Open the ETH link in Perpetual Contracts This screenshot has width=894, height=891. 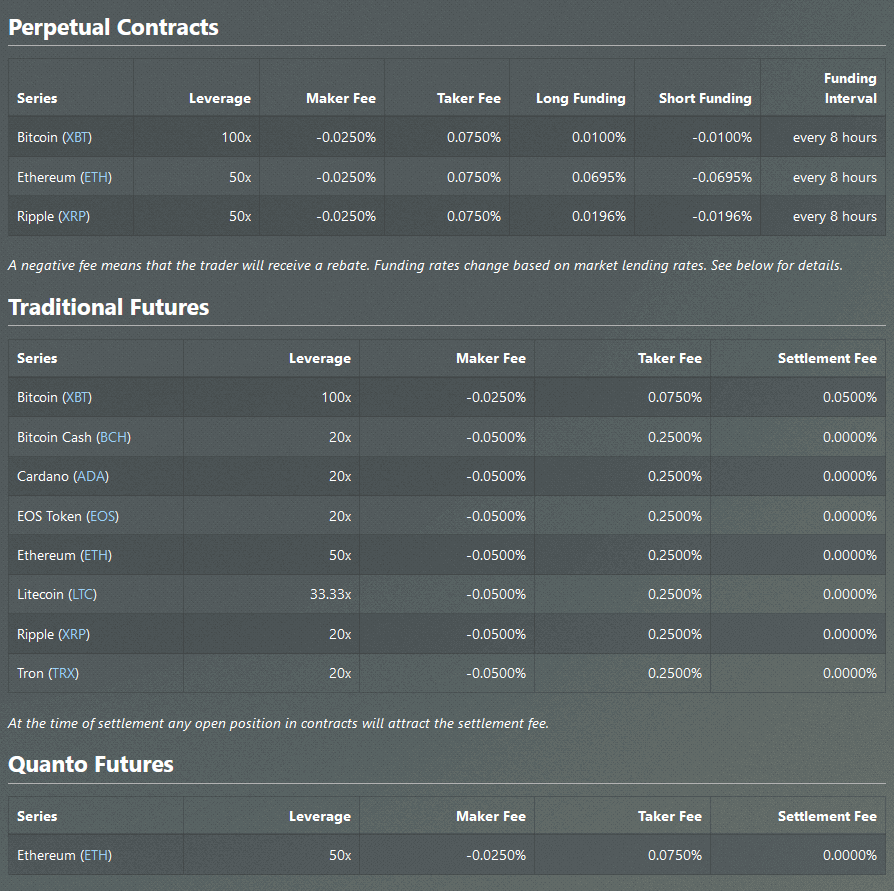coord(96,177)
